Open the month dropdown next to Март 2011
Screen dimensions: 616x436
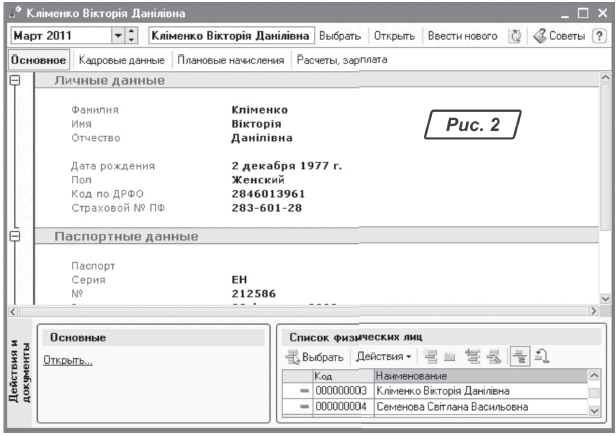click(x=118, y=35)
